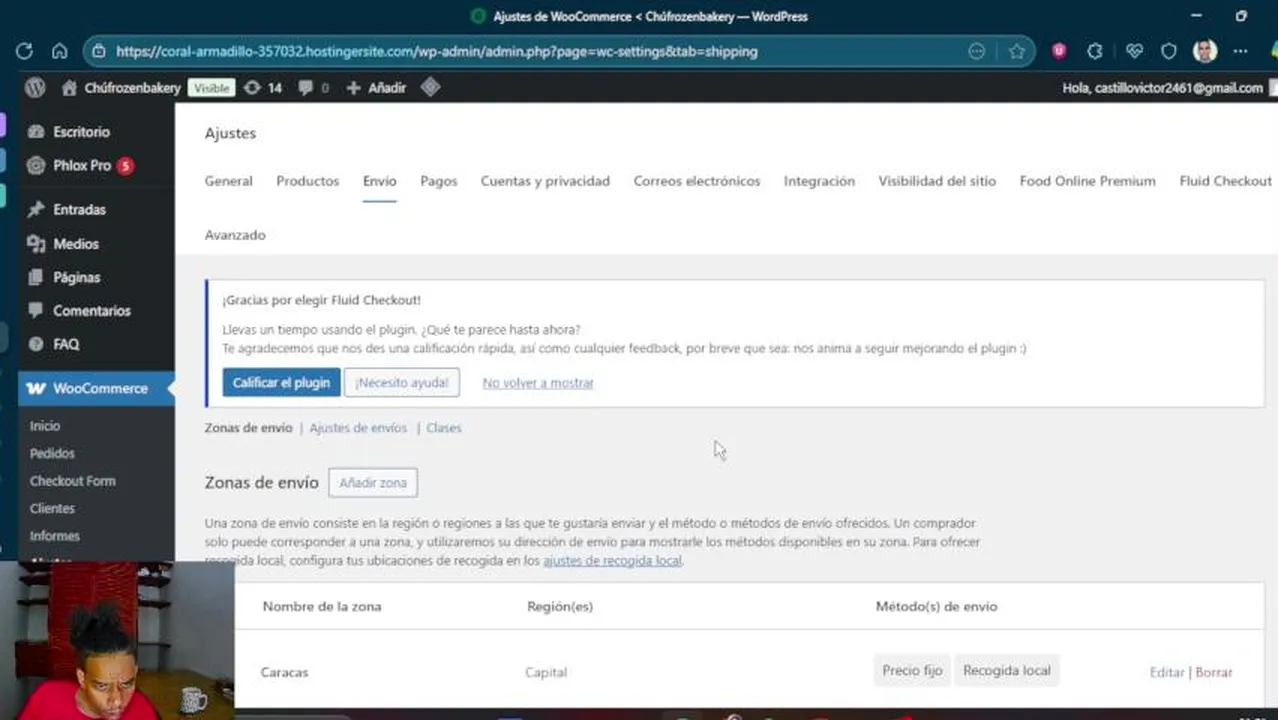Switch to the General settings tab
This screenshot has width=1278, height=720.
tap(228, 181)
